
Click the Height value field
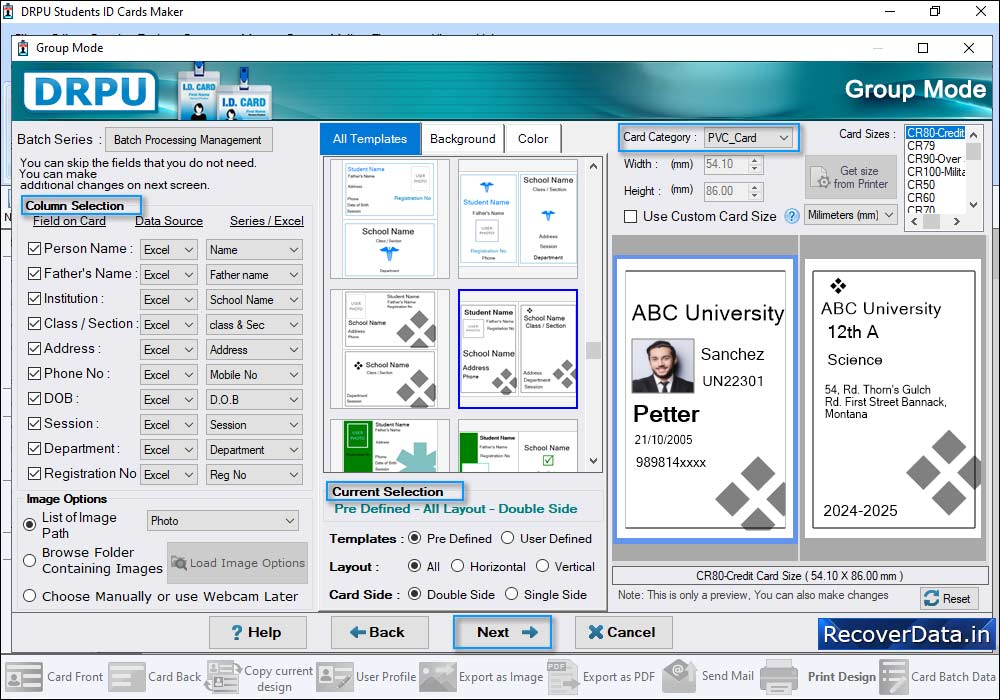point(725,191)
